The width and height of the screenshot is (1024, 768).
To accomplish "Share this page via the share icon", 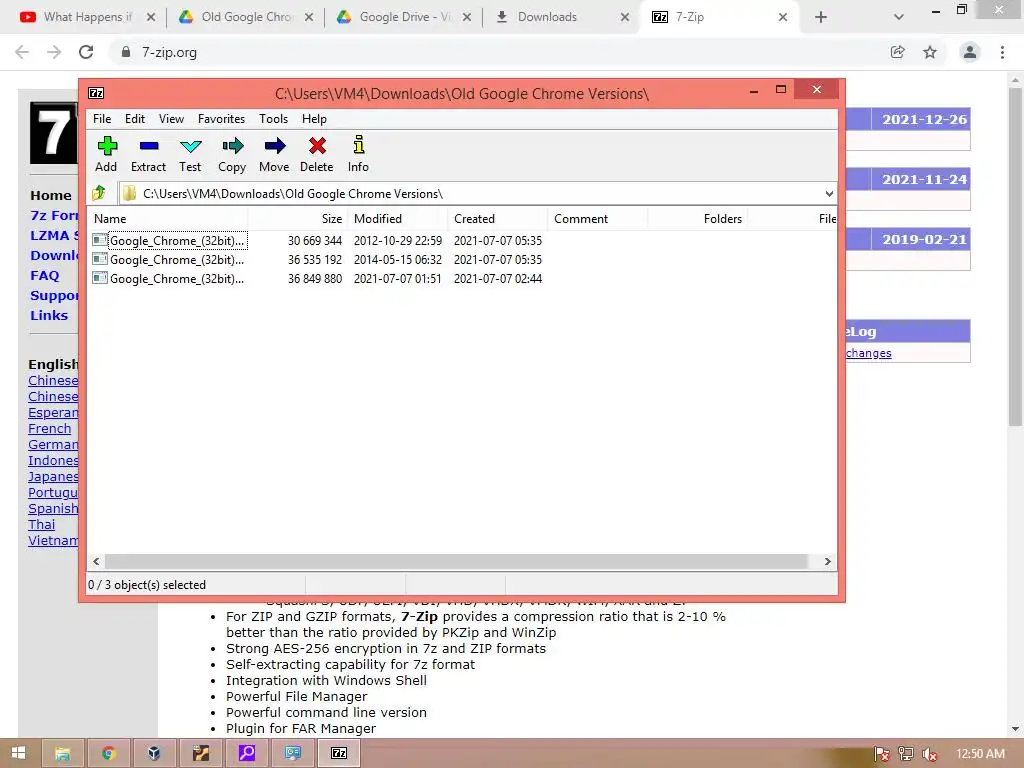I will click(898, 52).
